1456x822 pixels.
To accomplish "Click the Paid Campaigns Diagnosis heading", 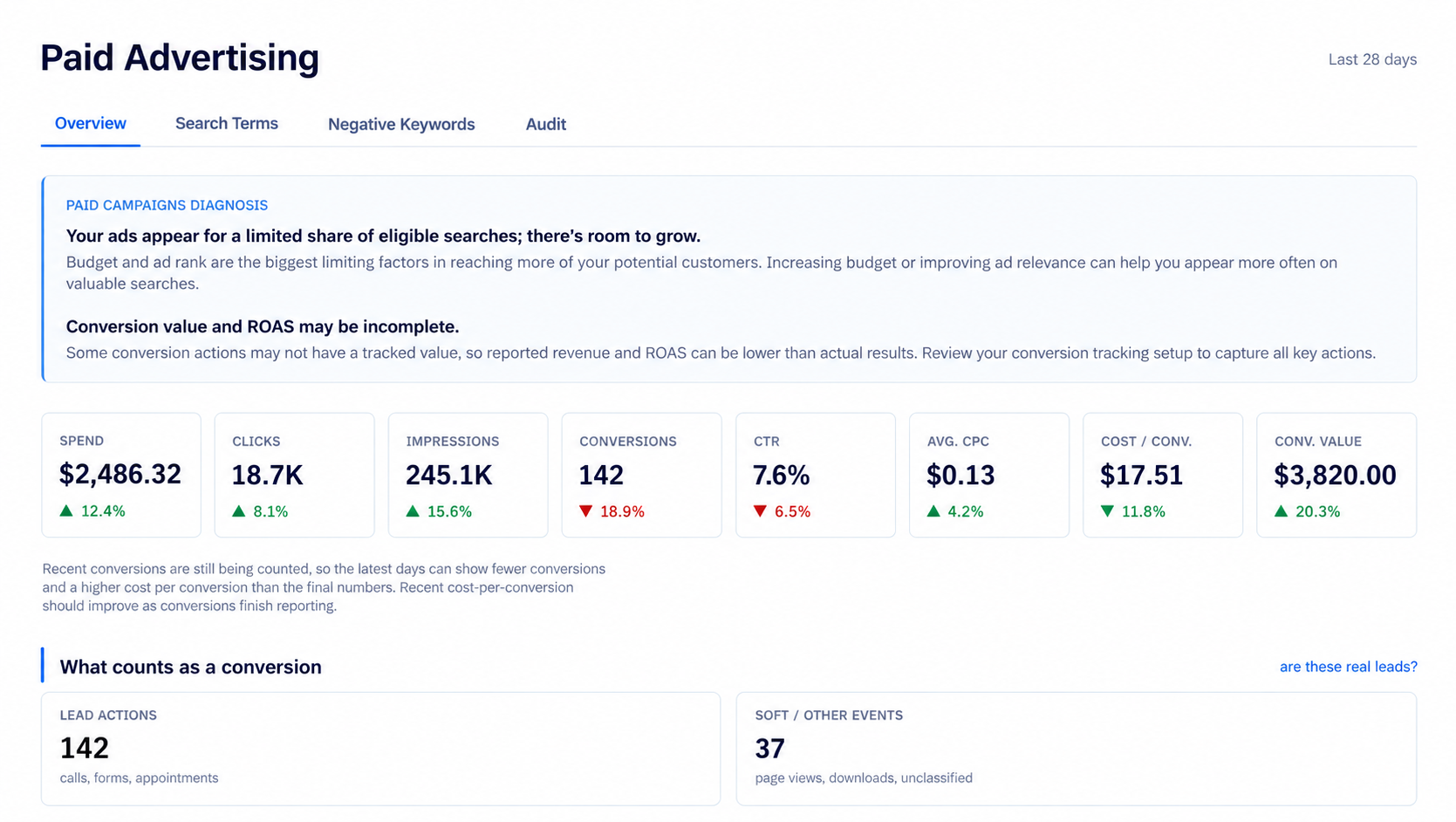I will pos(167,205).
